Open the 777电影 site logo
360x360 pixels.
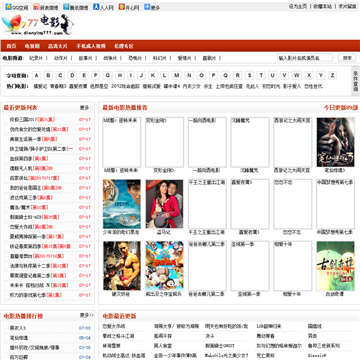(38, 25)
